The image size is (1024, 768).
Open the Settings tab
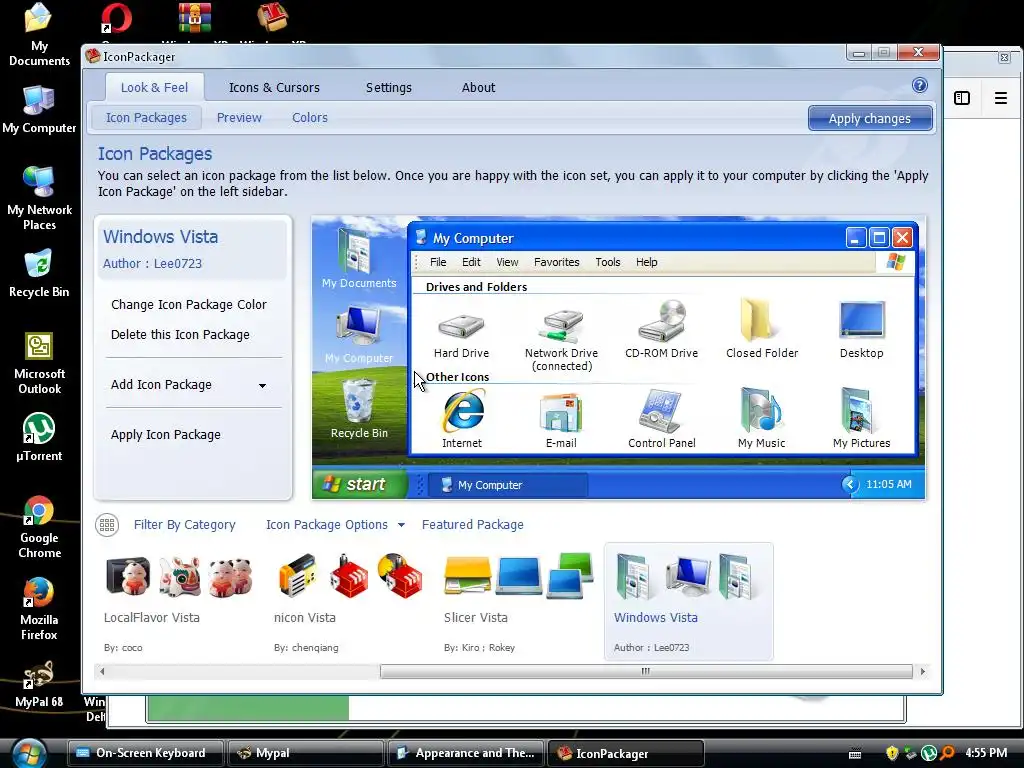[389, 87]
